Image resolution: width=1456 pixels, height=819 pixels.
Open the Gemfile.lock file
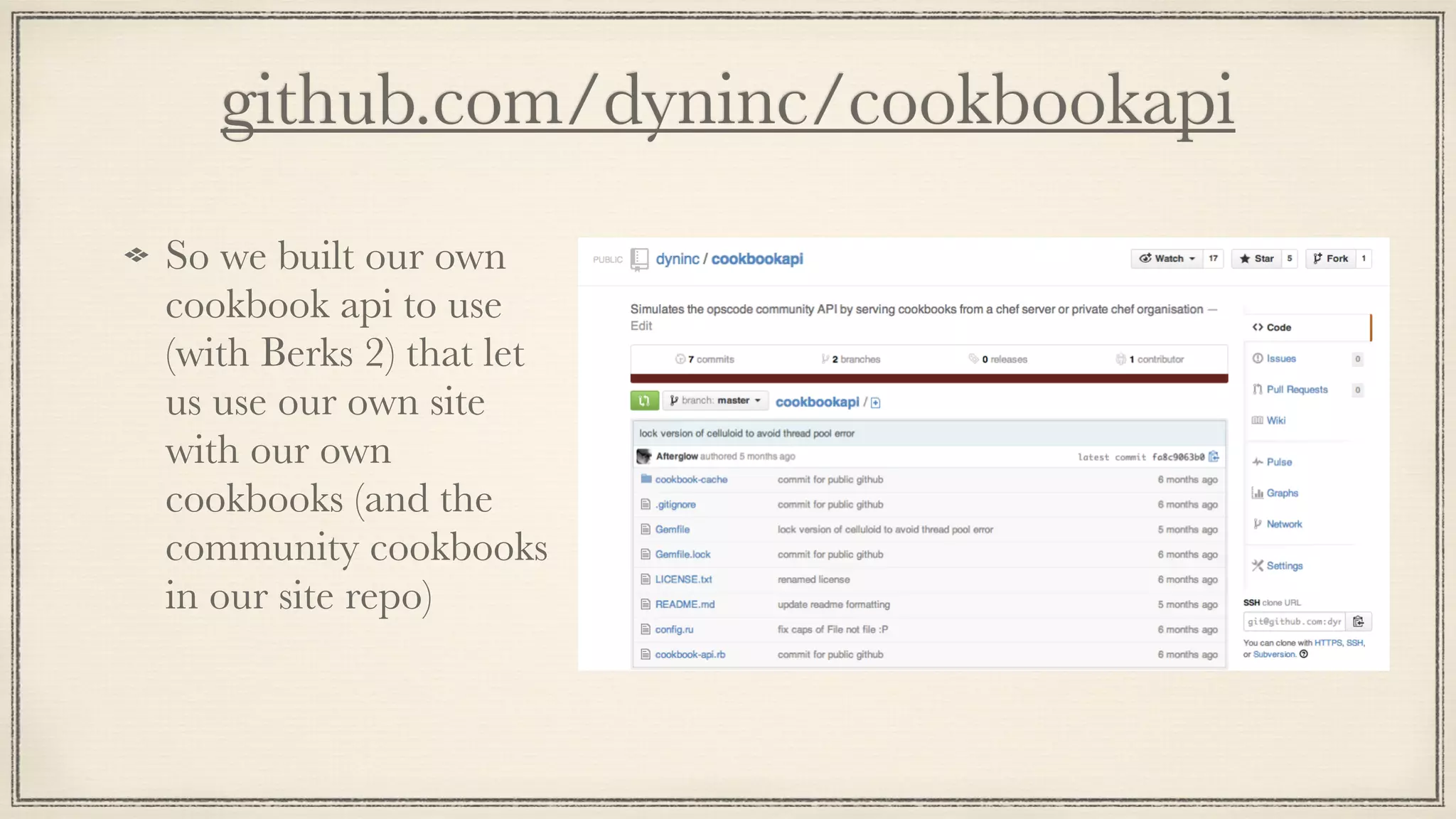682,554
